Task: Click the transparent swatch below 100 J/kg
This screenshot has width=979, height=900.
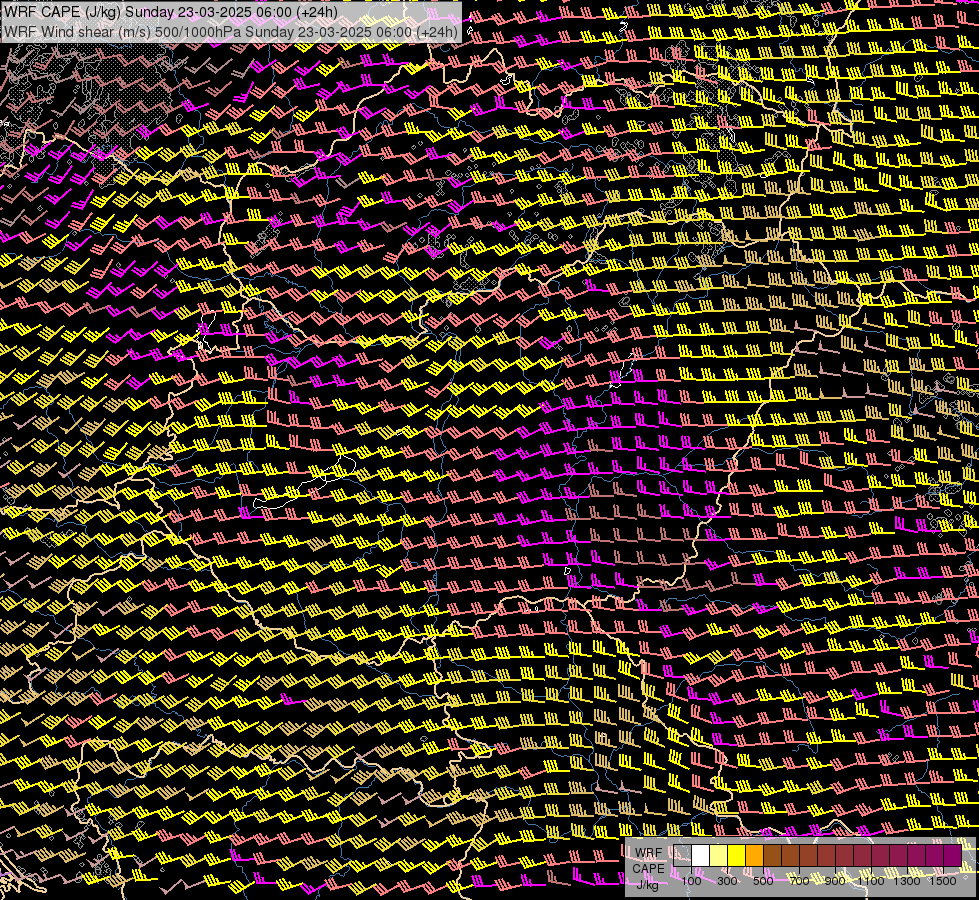Action: [682, 856]
